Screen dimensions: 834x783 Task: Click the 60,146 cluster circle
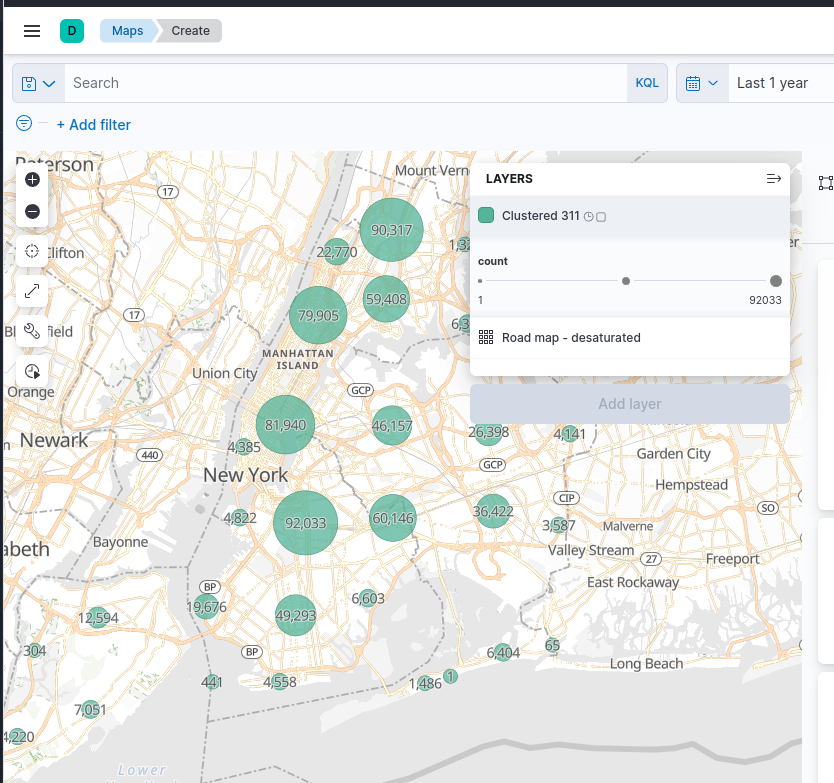pos(393,518)
